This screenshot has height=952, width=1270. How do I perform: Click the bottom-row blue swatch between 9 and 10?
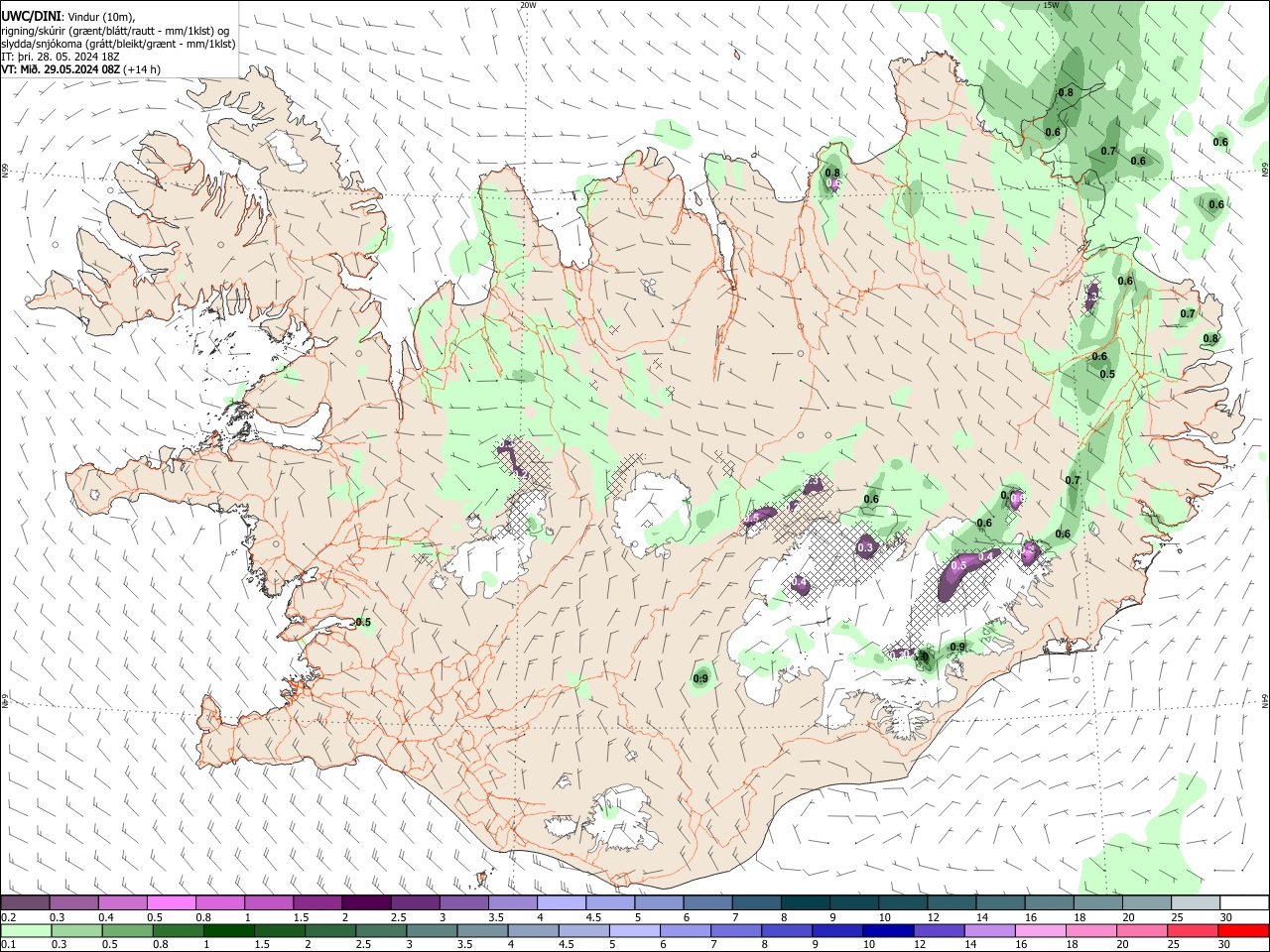(838, 930)
